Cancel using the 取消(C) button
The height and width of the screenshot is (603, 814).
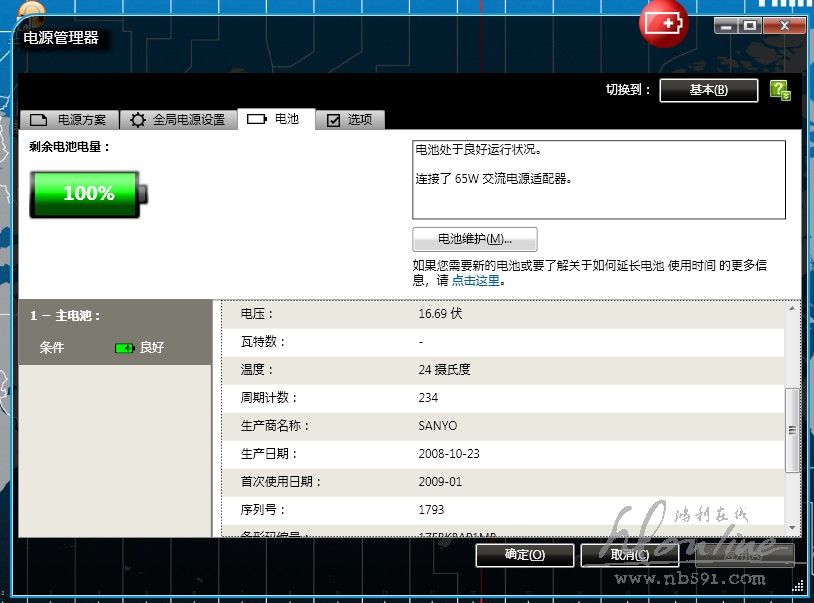(x=629, y=555)
